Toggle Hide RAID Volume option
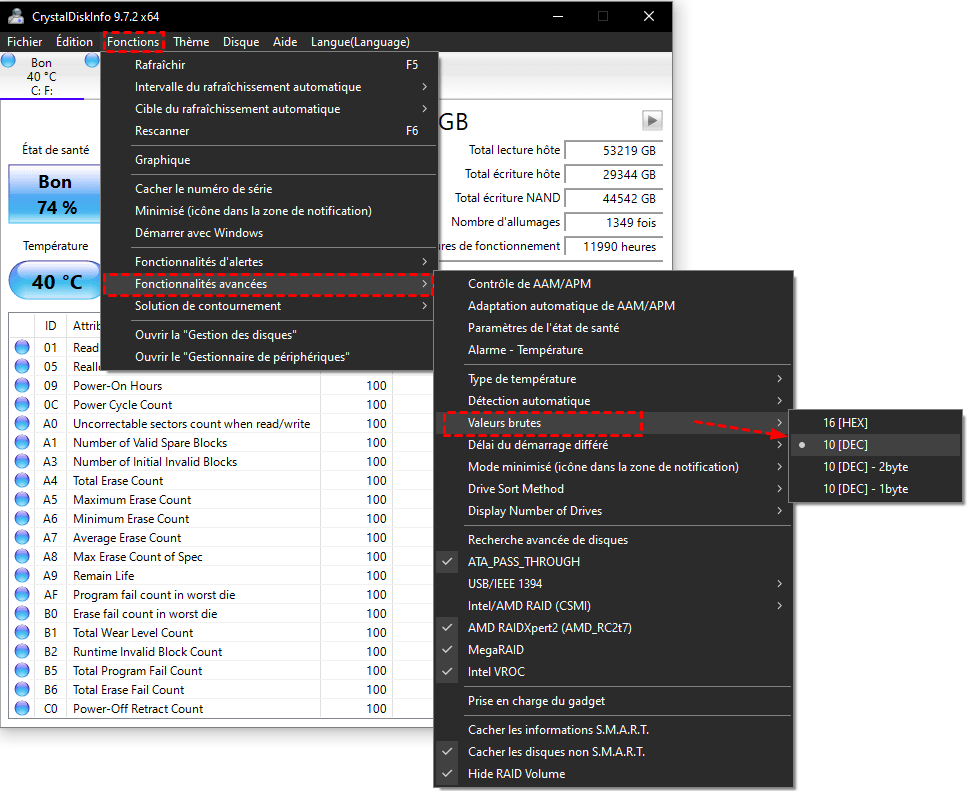 pyautogui.click(x=614, y=774)
